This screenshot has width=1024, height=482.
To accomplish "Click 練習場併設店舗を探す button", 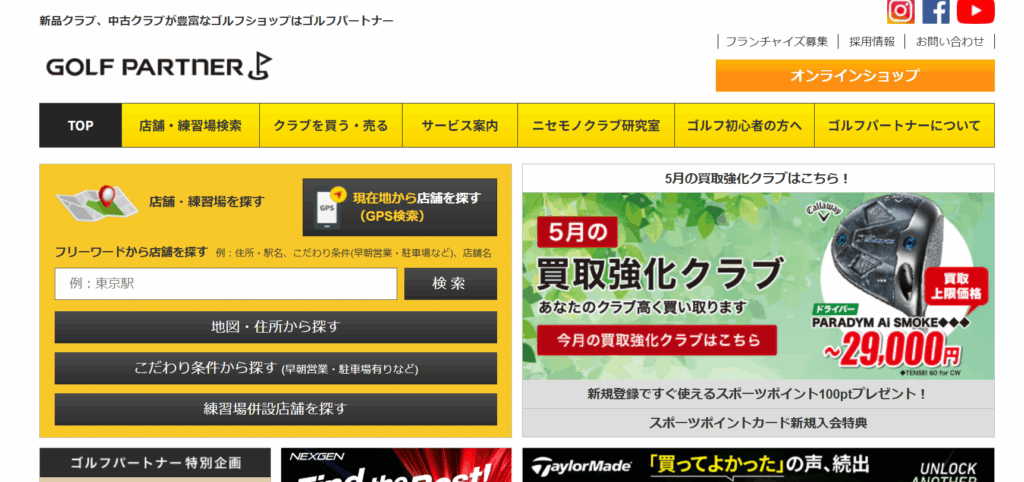I will pyautogui.click(x=276, y=410).
